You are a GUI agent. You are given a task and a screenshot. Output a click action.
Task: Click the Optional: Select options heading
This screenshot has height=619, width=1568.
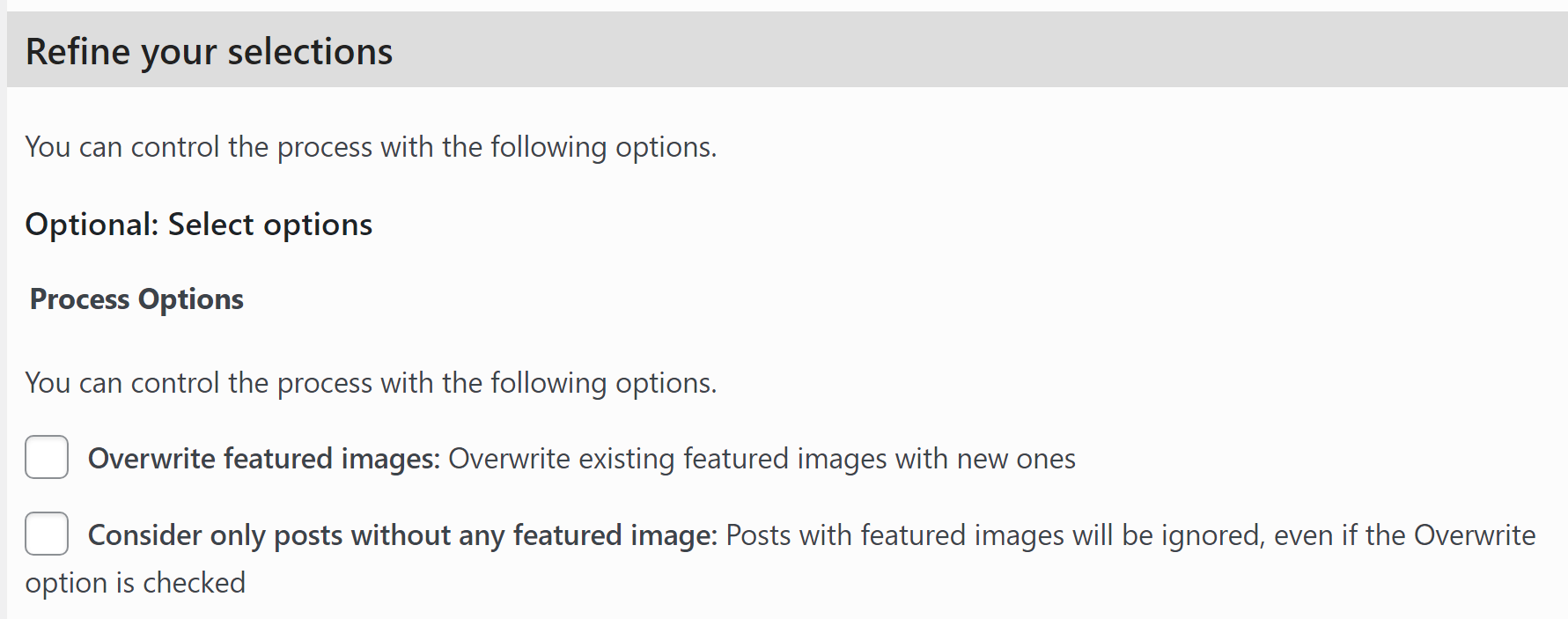197,224
